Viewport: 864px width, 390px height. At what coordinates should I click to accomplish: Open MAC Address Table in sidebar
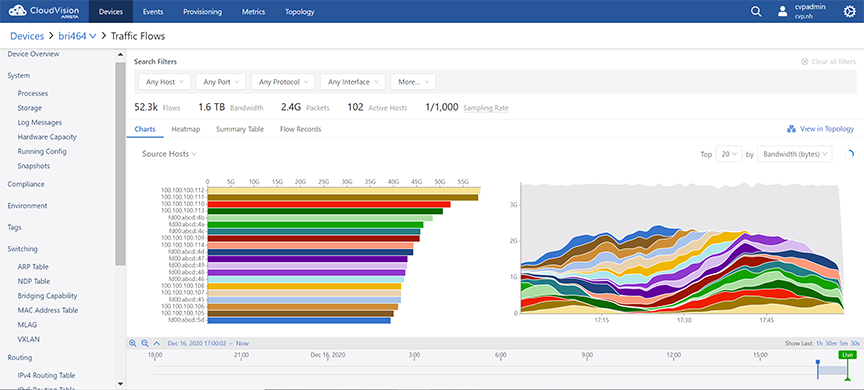pos(47,310)
